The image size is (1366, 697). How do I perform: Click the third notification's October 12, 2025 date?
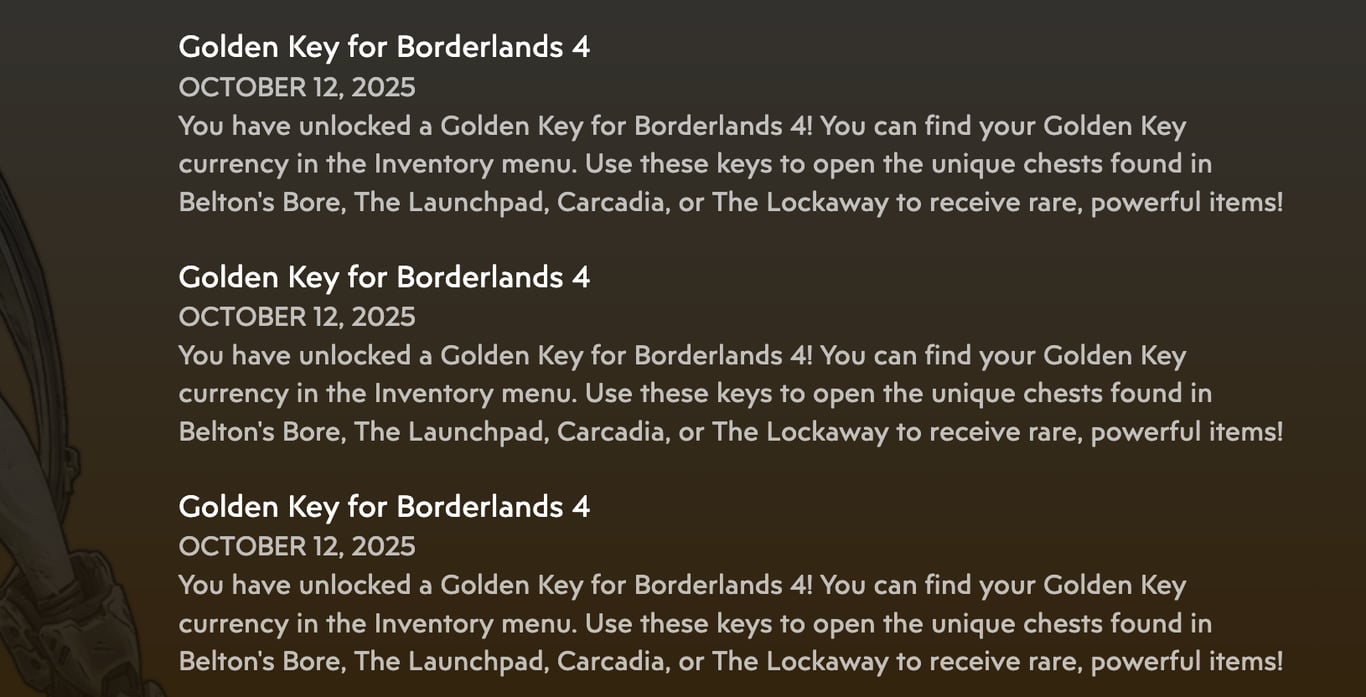297,547
